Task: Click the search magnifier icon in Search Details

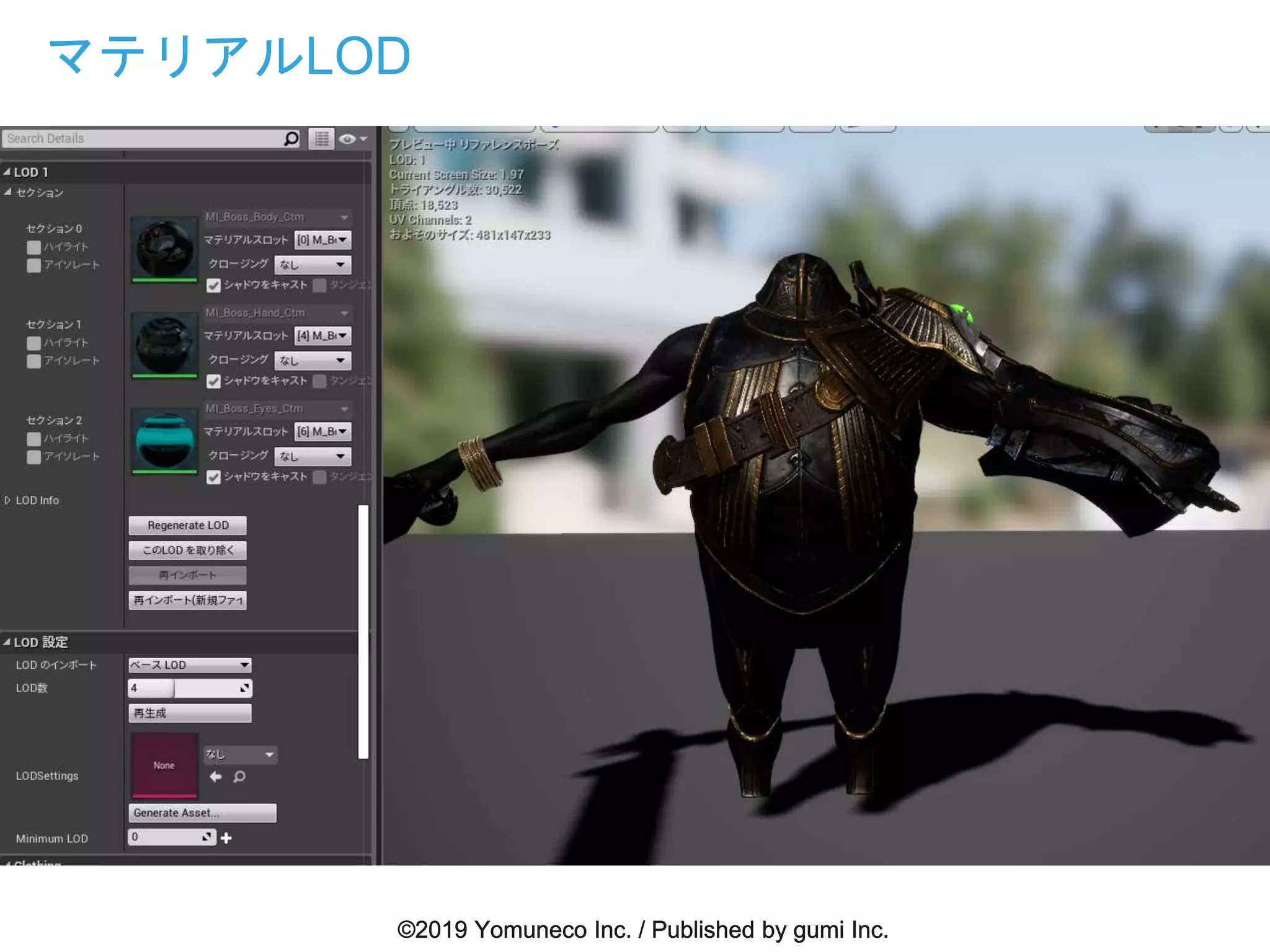Action: 291,138
